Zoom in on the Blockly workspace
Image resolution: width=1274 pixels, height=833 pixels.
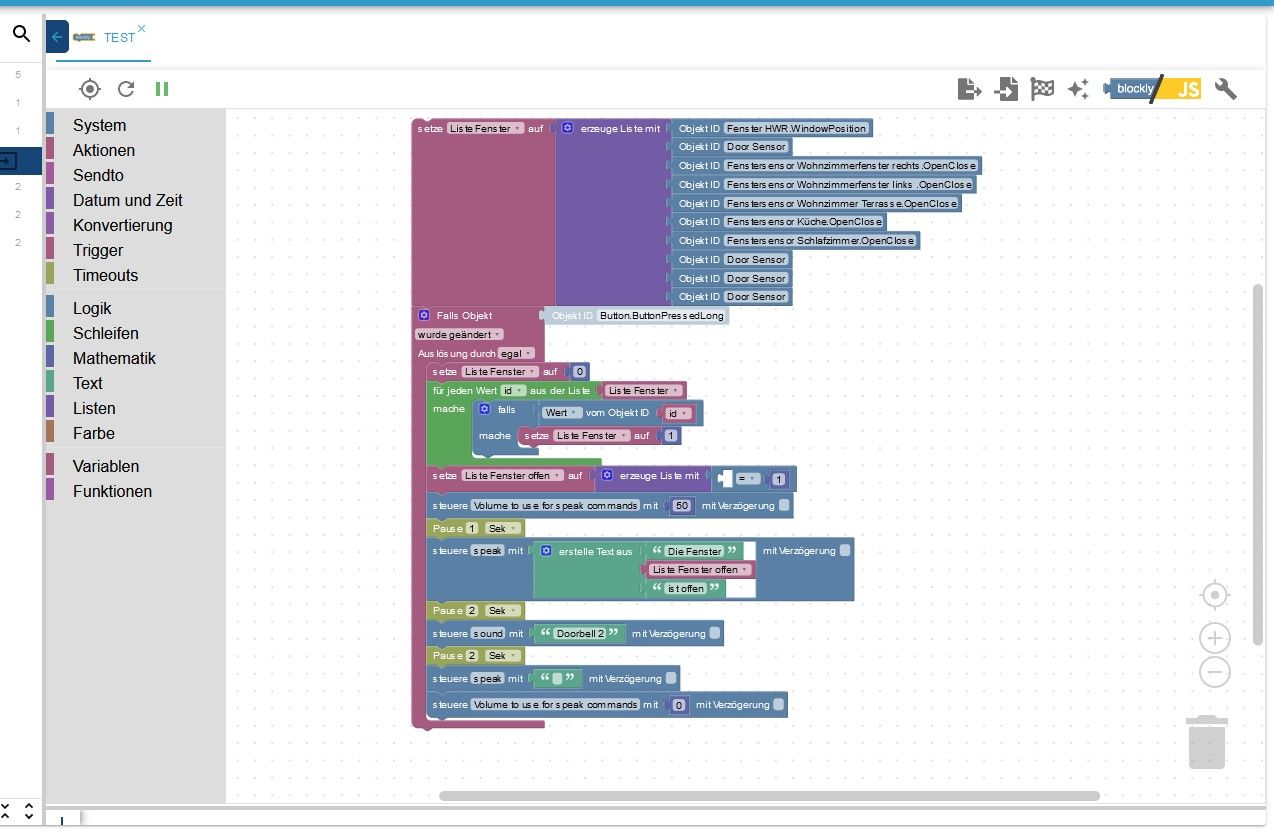point(1215,638)
